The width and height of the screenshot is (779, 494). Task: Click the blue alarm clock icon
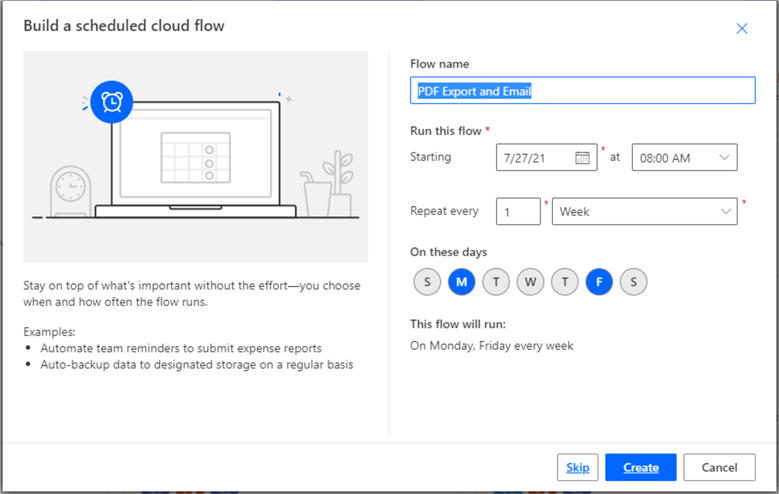click(x=112, y=102)
